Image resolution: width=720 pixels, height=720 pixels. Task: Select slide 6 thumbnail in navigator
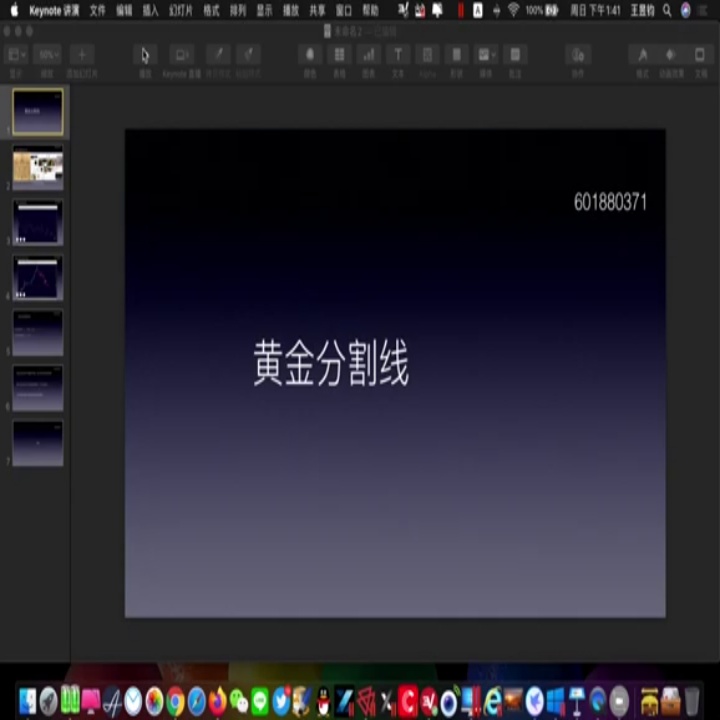click(38, 388)
